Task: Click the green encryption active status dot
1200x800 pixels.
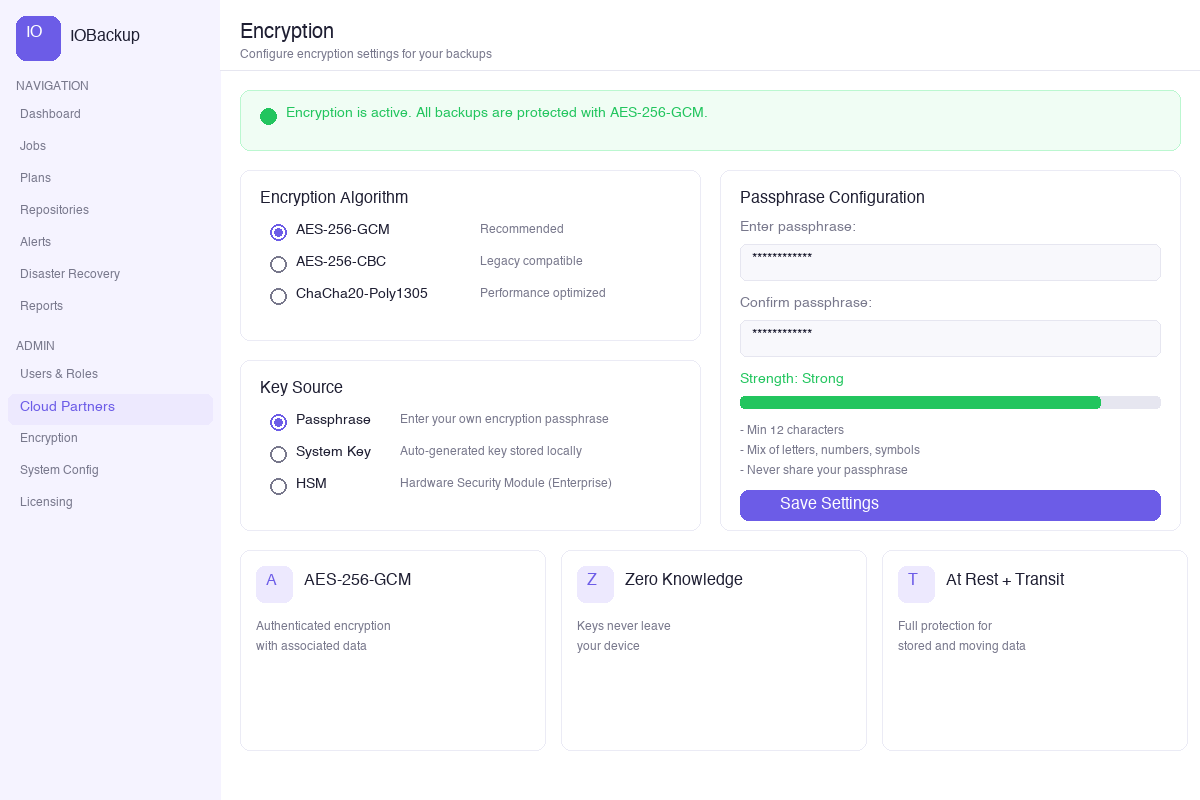Action: tap(268, 117)
